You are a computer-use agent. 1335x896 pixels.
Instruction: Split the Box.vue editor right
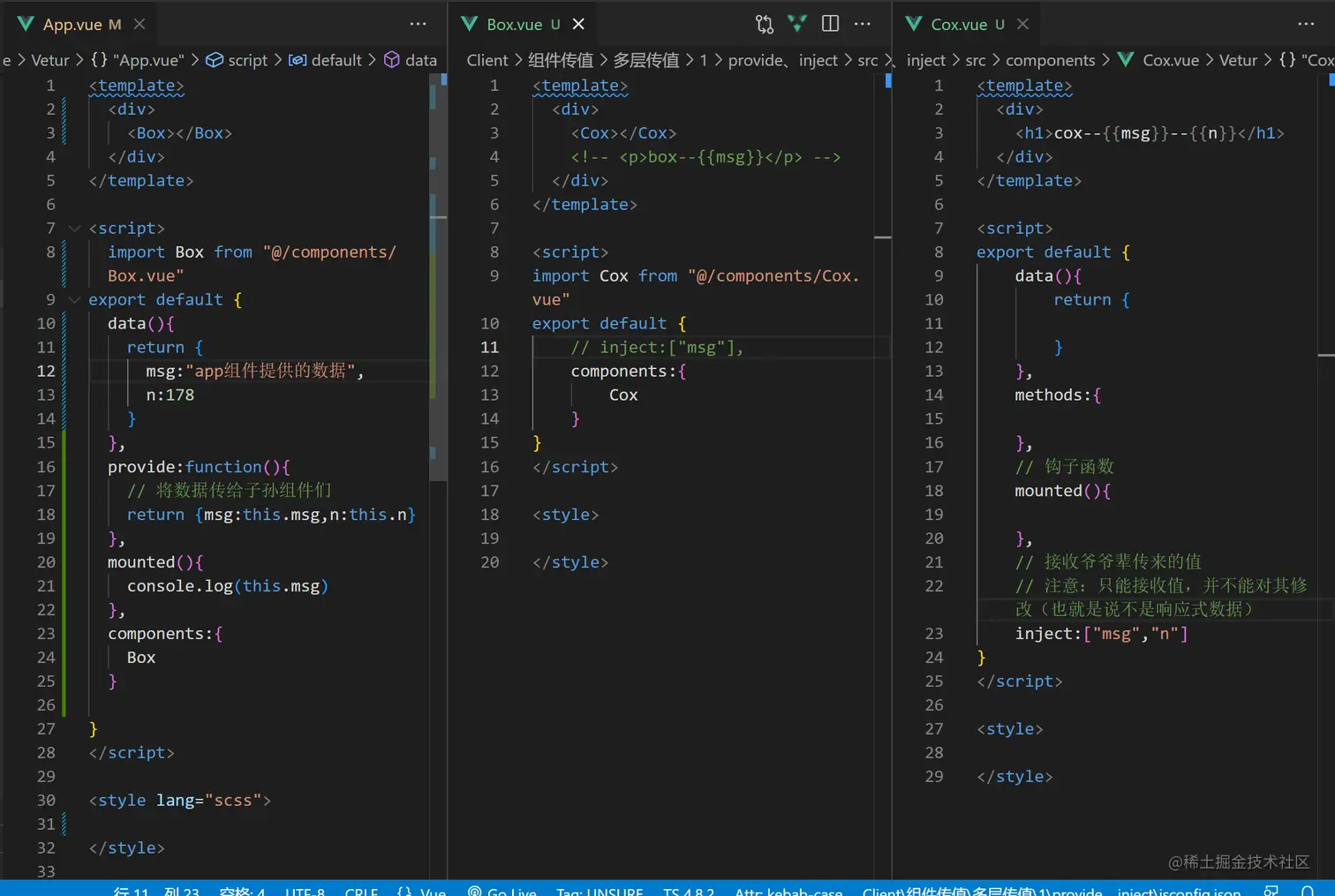pyautogui.click(x=830, y=24)
